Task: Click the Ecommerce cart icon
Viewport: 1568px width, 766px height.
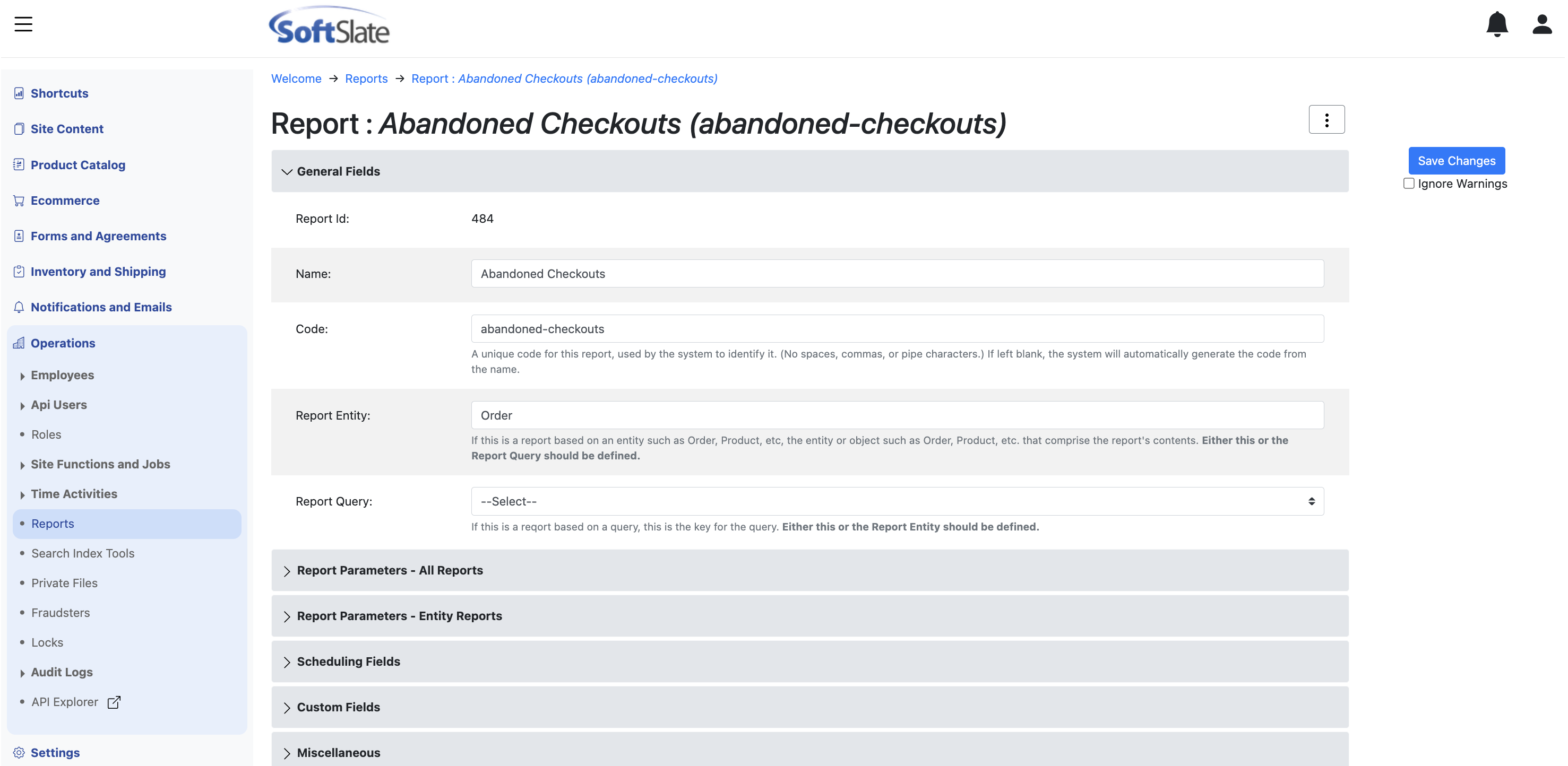Action: pyautogui.click(x=19, y=201)
